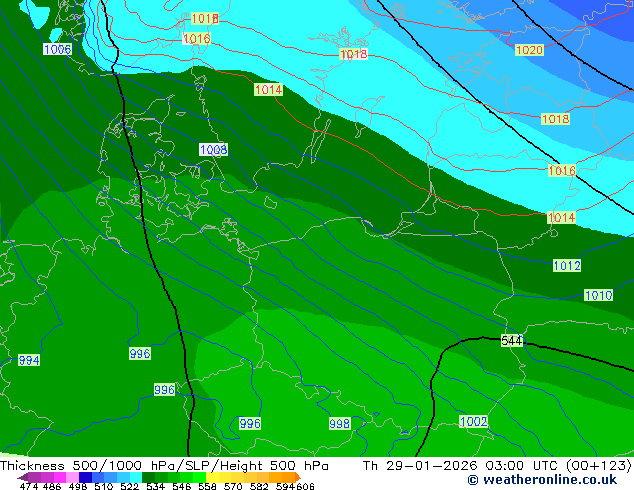Click the 1016 label with white background

pyautogui.click(x=197, y=38)
